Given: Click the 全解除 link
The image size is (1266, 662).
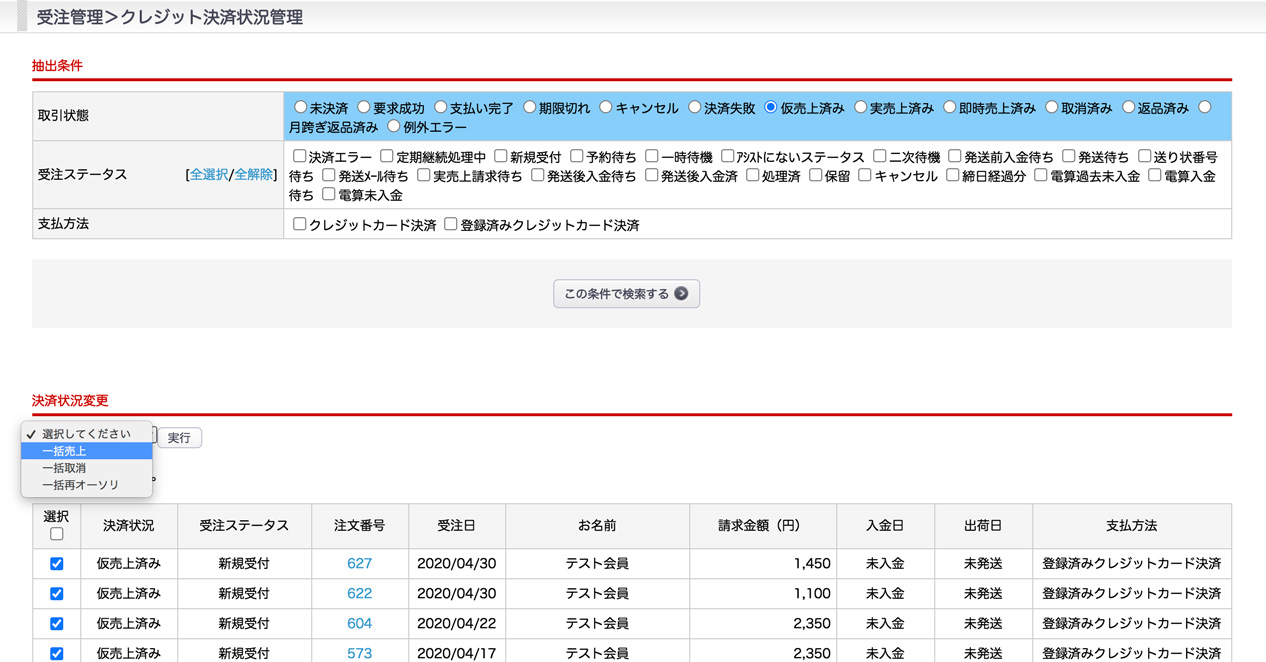Looking at the screenshot, I should point(253,175).
